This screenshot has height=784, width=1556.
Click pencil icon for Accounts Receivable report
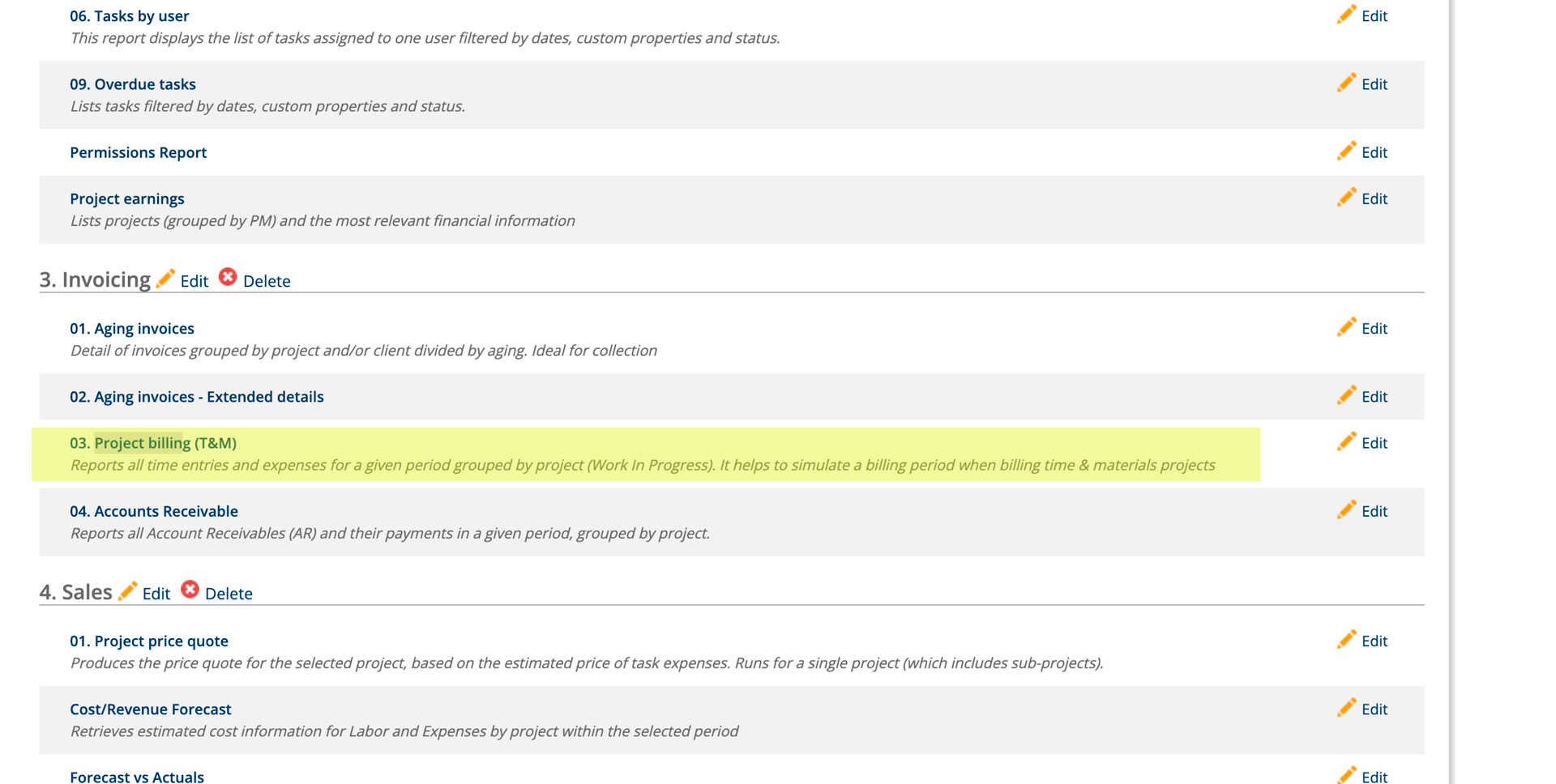click(x=1346, y=509)
